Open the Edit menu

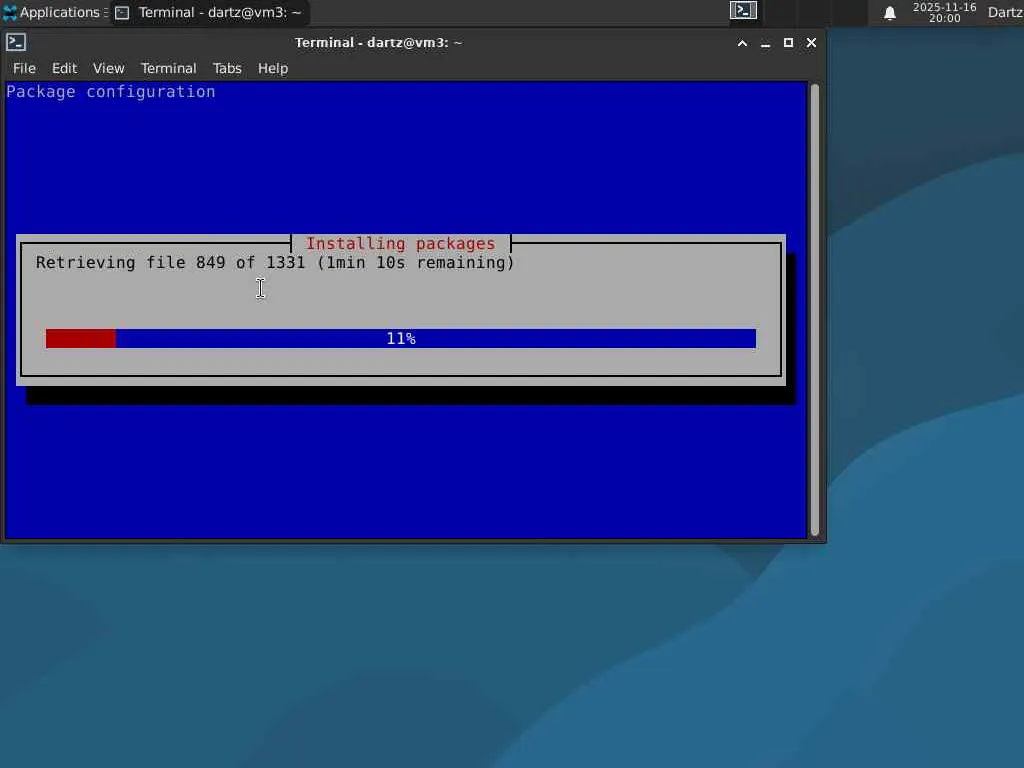tap(64, 68)
